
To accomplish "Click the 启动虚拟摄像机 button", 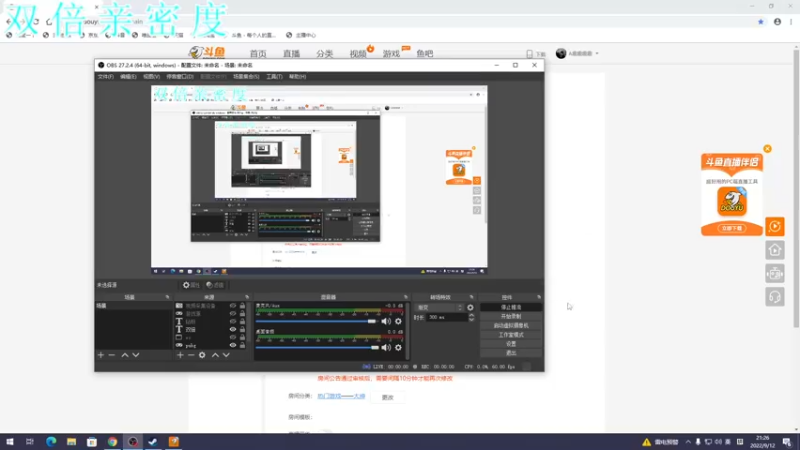I will (511, 326).
